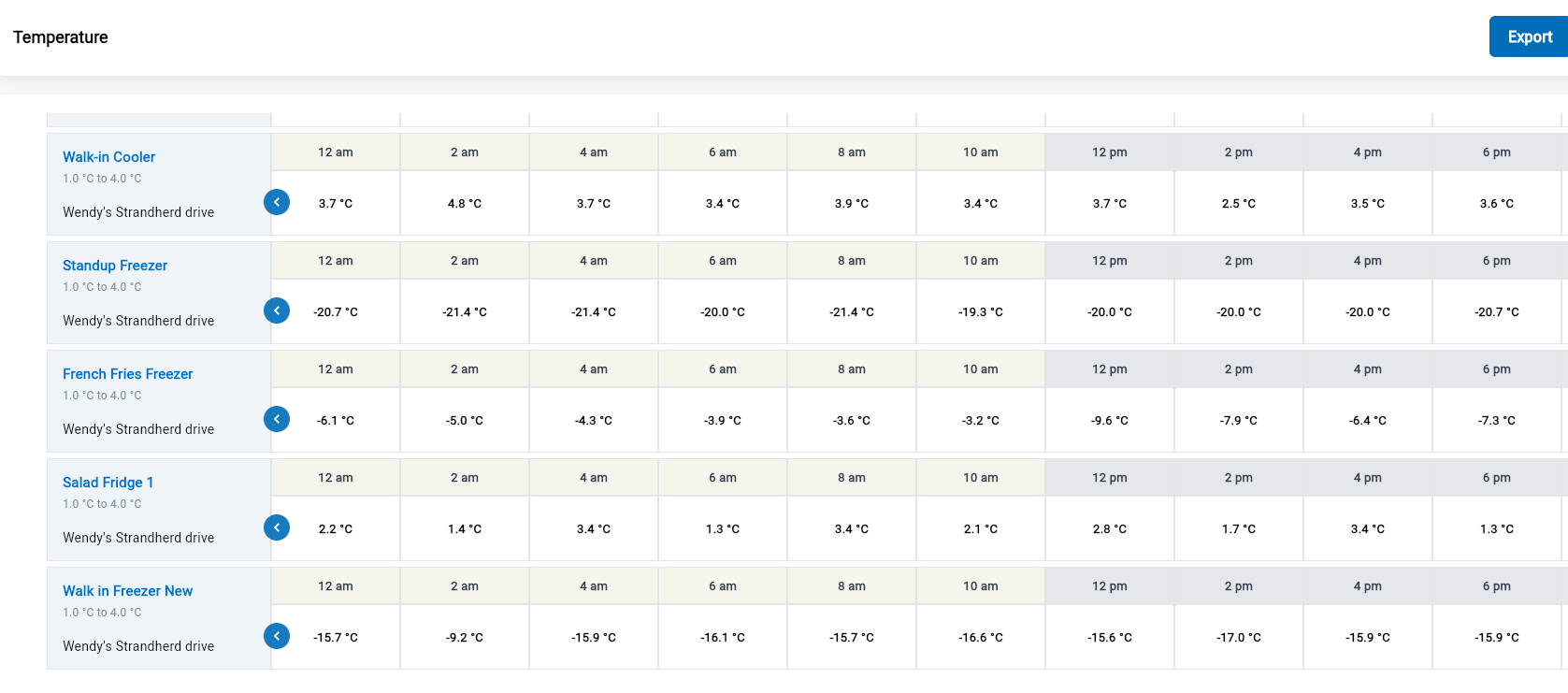1568x693 pixels.
Task: Click the 2 am header in Salad Fridge 1 row
Action: (x=465, y=477)
